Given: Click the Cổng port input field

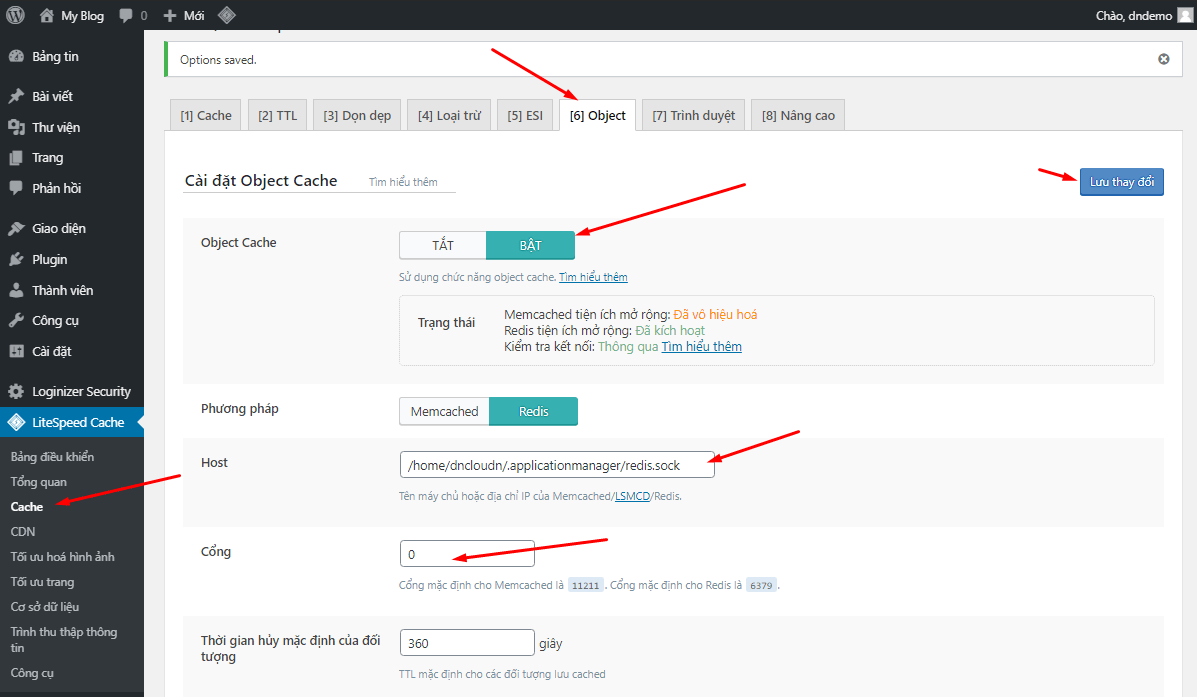Looking at the screenshot, I should tap(467, 554).
